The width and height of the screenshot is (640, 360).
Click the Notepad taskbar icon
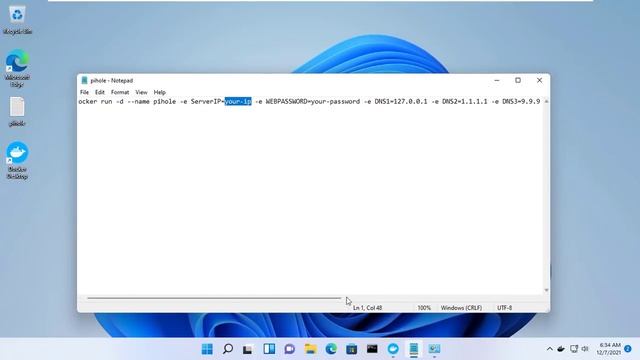click(413, 349)
